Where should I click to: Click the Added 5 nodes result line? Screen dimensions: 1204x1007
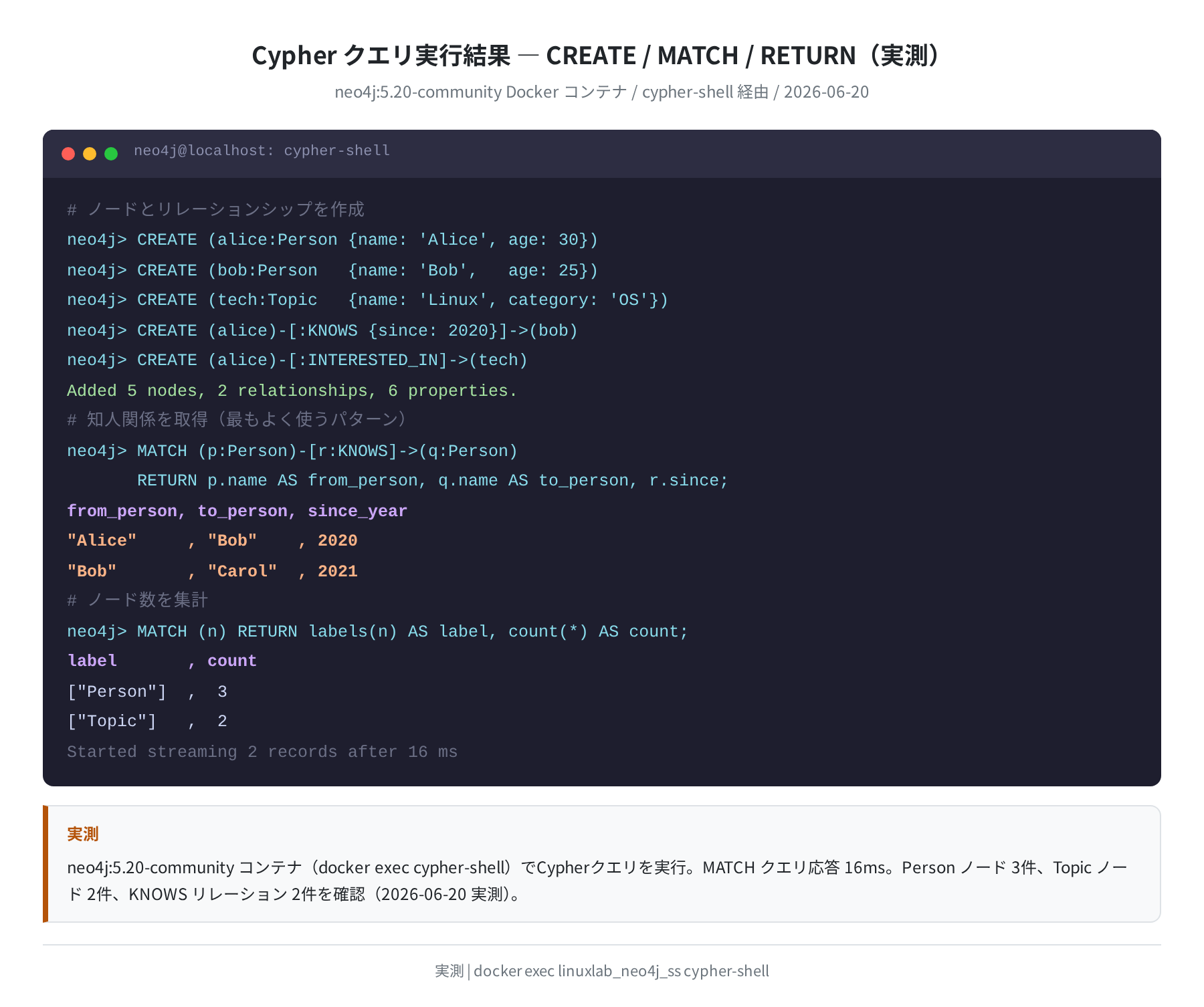(292, 391)
